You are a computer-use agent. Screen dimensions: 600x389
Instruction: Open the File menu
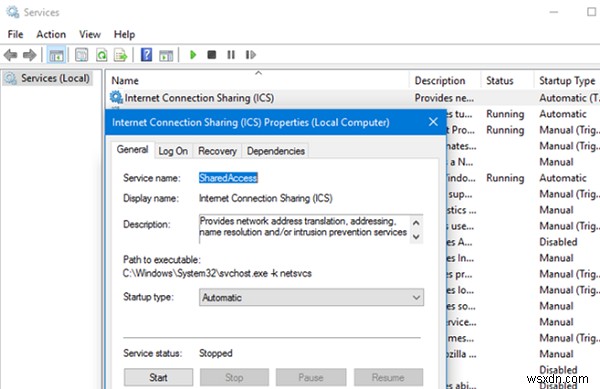(15, 34)
